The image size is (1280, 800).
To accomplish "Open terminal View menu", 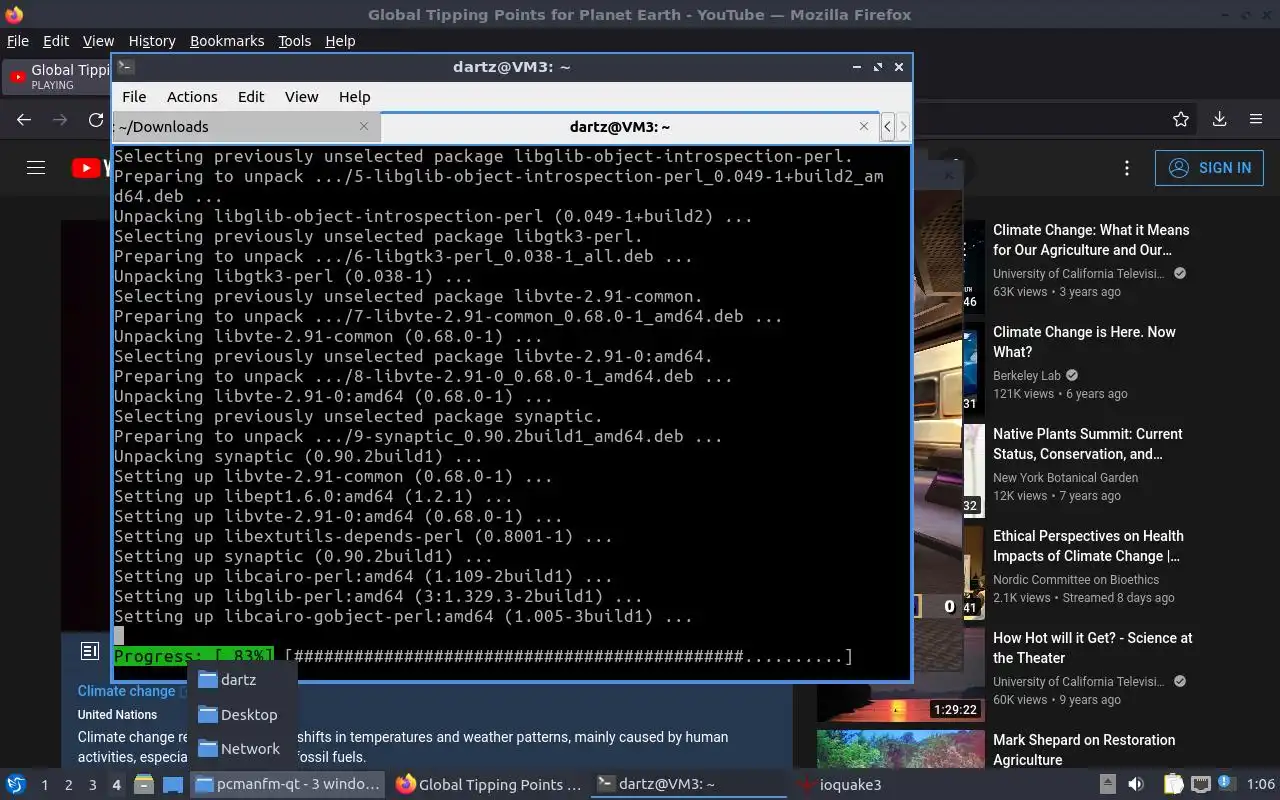I will [x=301, y=97].
